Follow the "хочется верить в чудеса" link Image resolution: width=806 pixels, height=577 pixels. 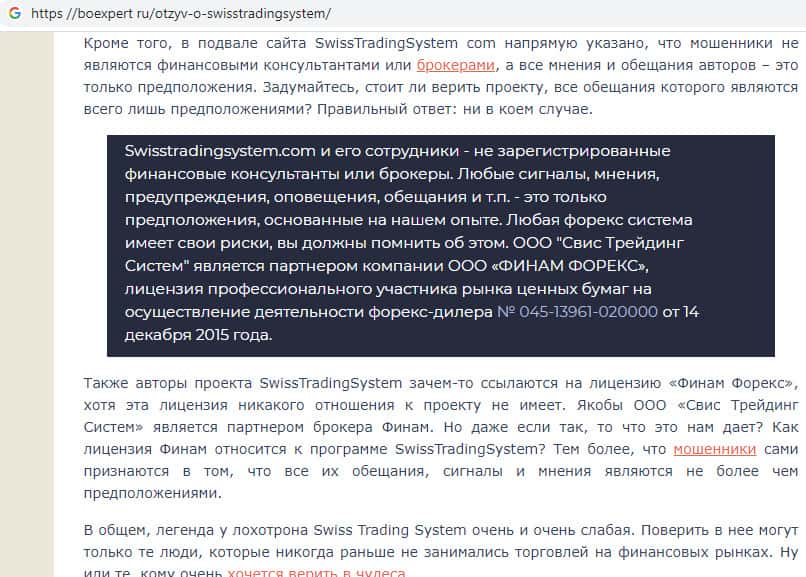tap(317, 572)
